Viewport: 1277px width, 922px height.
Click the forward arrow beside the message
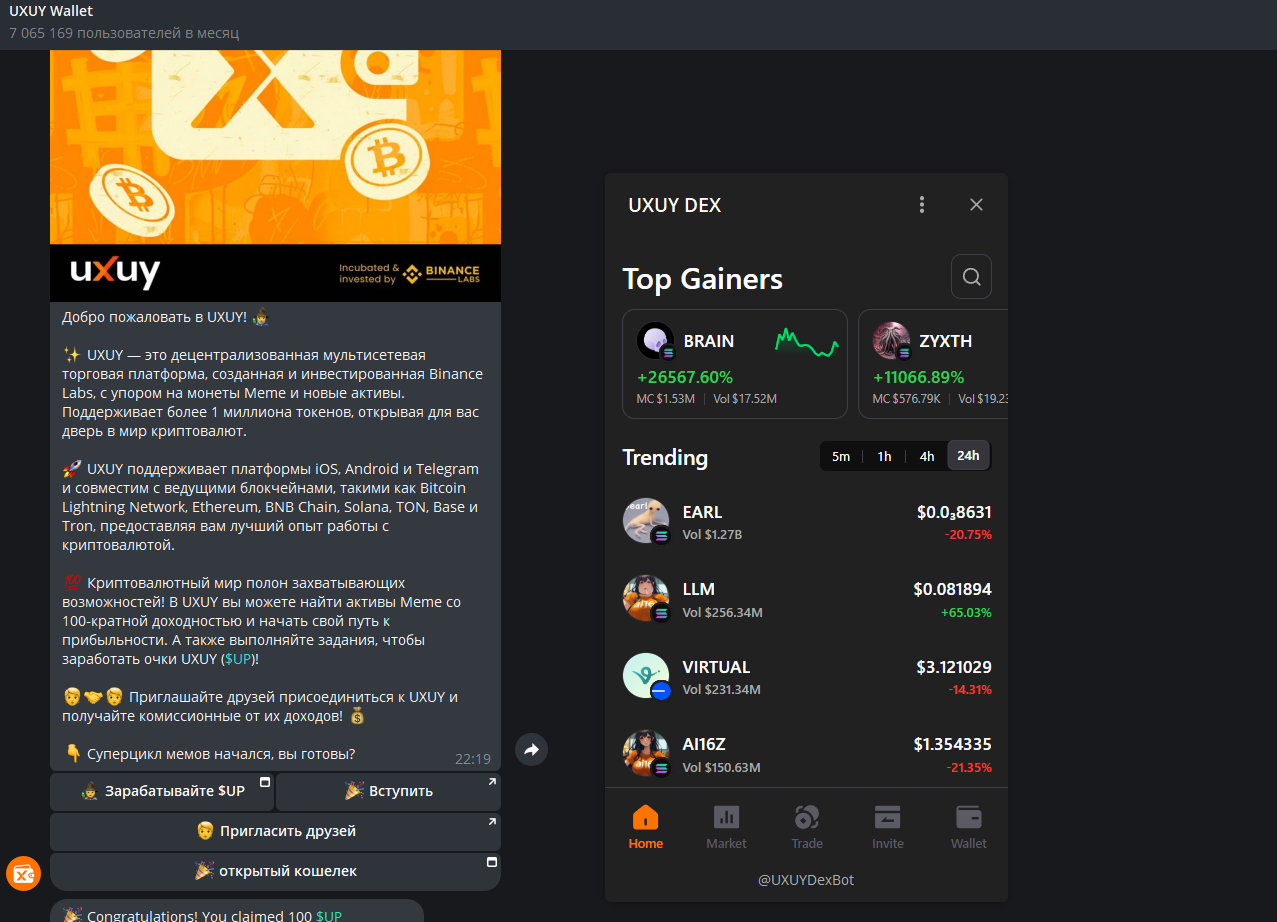(x=531, y=749)
